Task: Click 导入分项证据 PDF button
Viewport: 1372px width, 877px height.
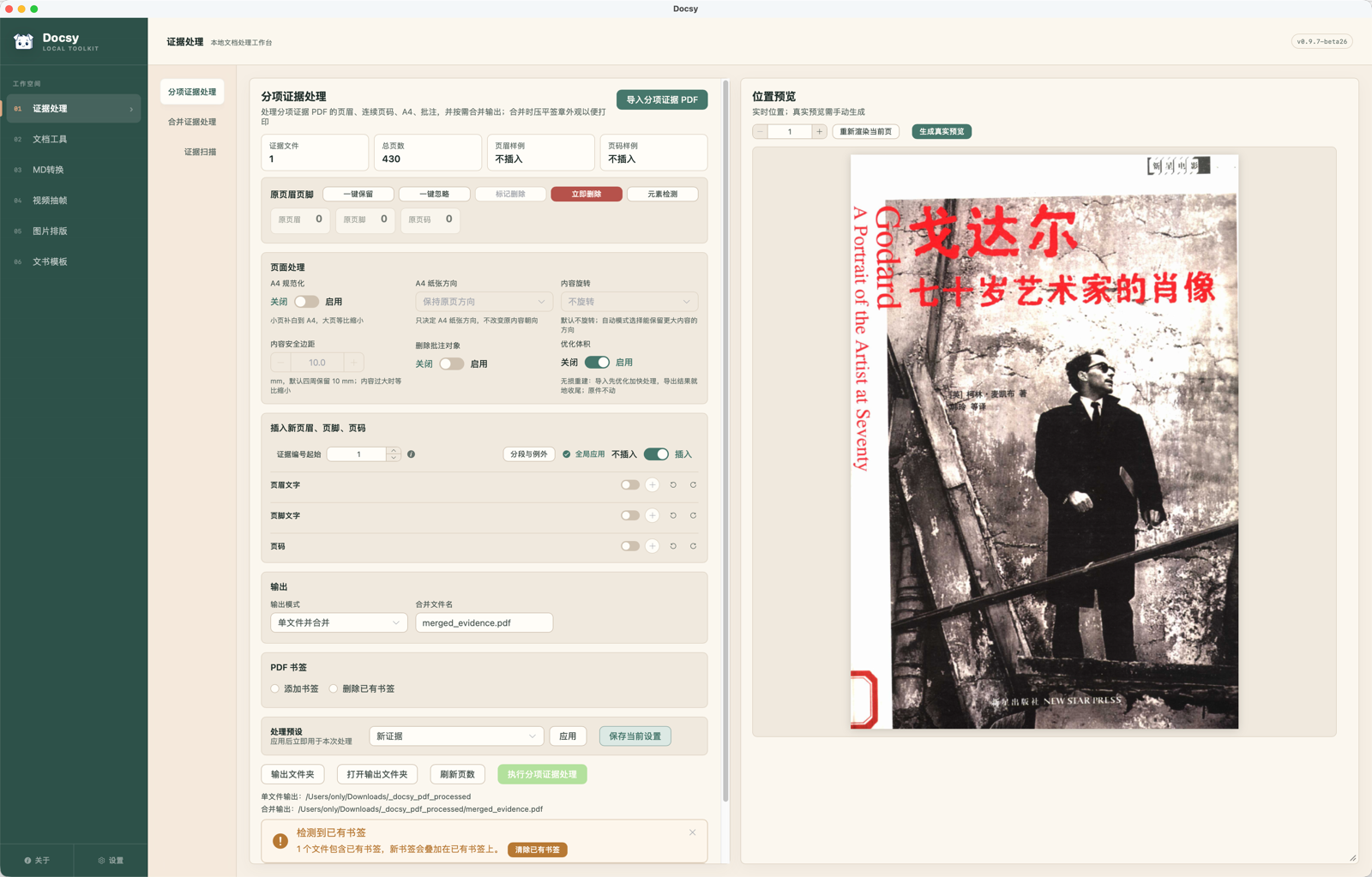Action: coord(662,99)
